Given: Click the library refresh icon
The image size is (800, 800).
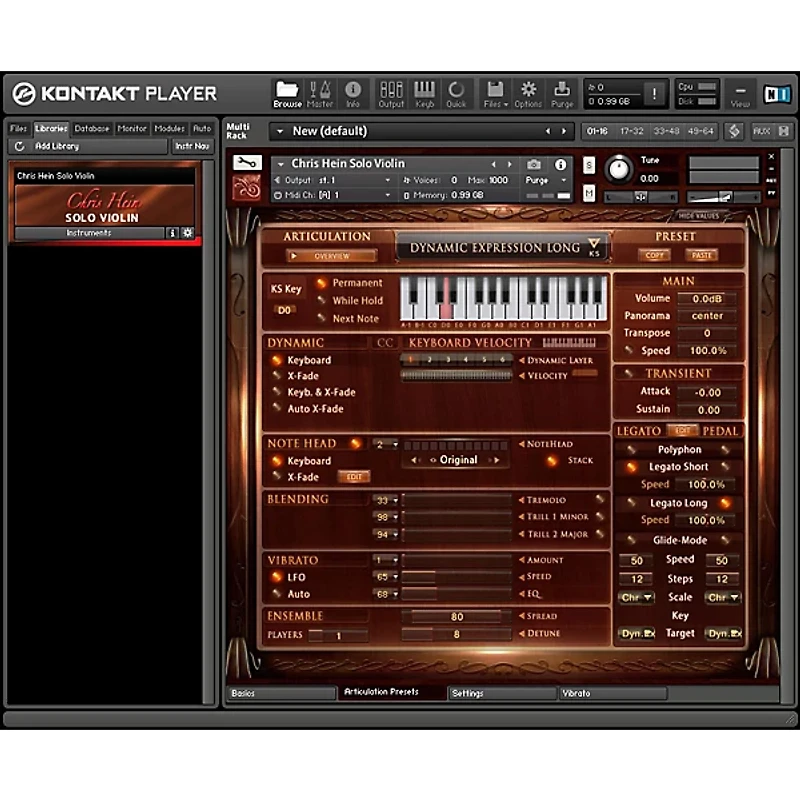Looking at the screenshot, I should click(x=19, y=146).
